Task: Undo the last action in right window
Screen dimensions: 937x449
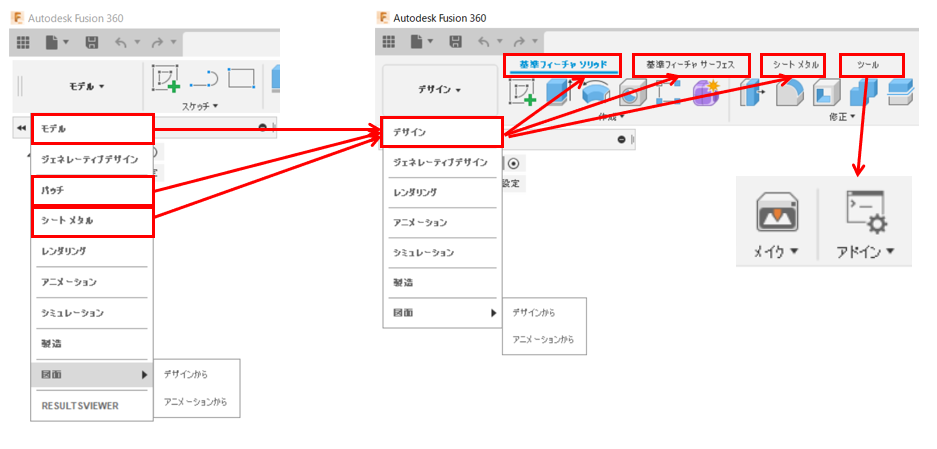Action: click(x=485, y=41)
